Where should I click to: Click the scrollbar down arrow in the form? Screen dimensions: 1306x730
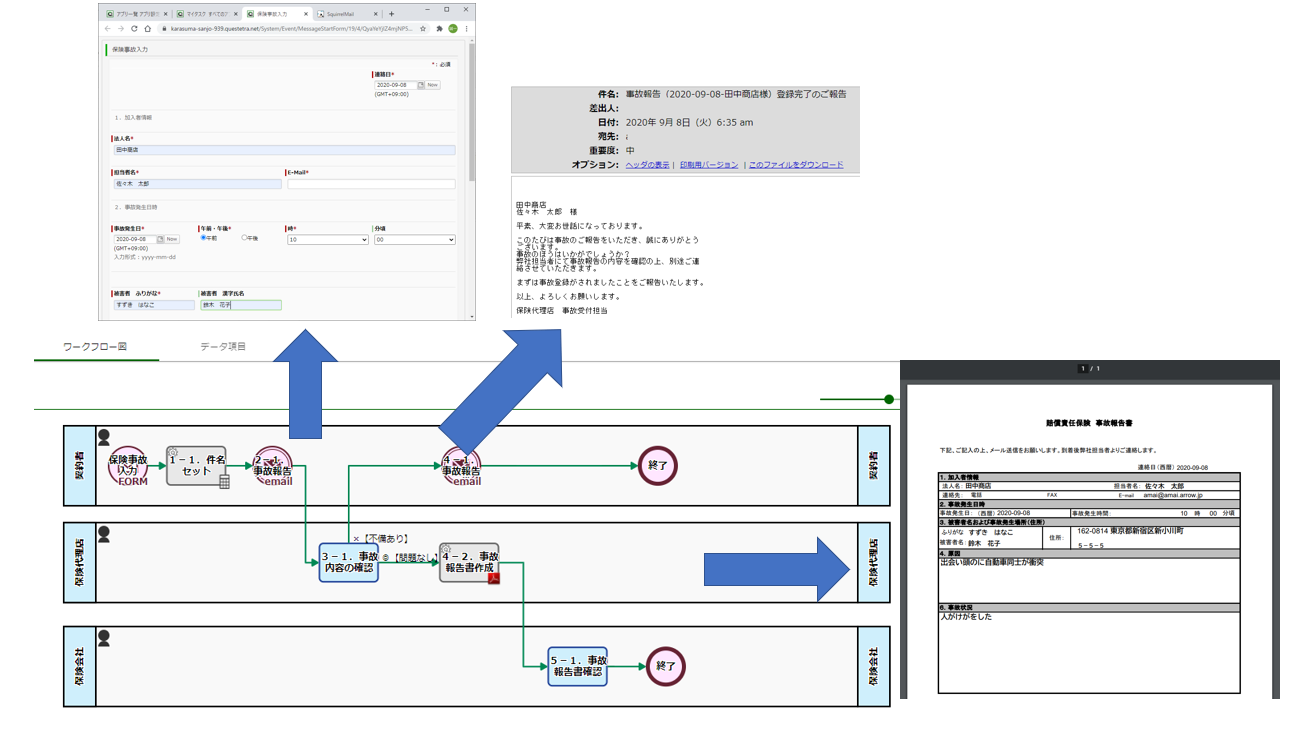tap(472, 317)
